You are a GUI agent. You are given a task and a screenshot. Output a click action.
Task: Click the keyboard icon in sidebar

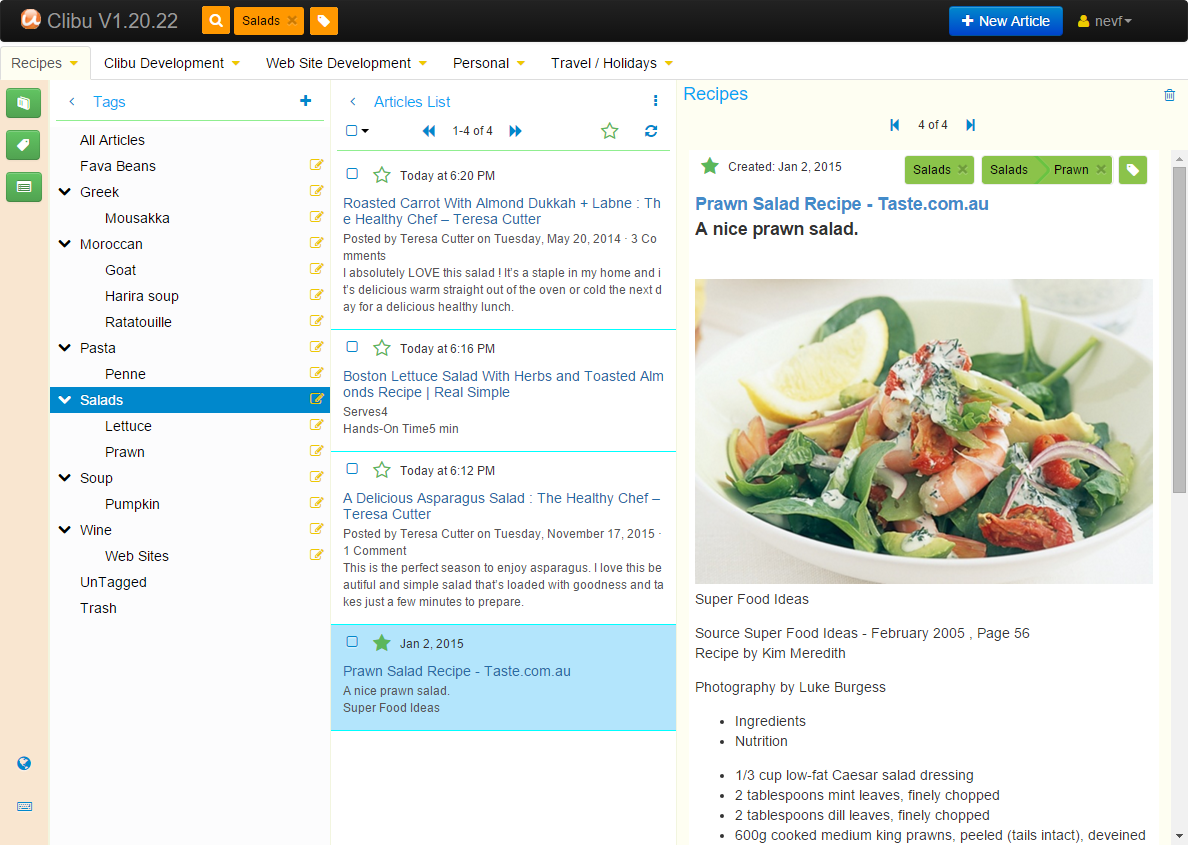pyautogui.click(x=24, y=806)
